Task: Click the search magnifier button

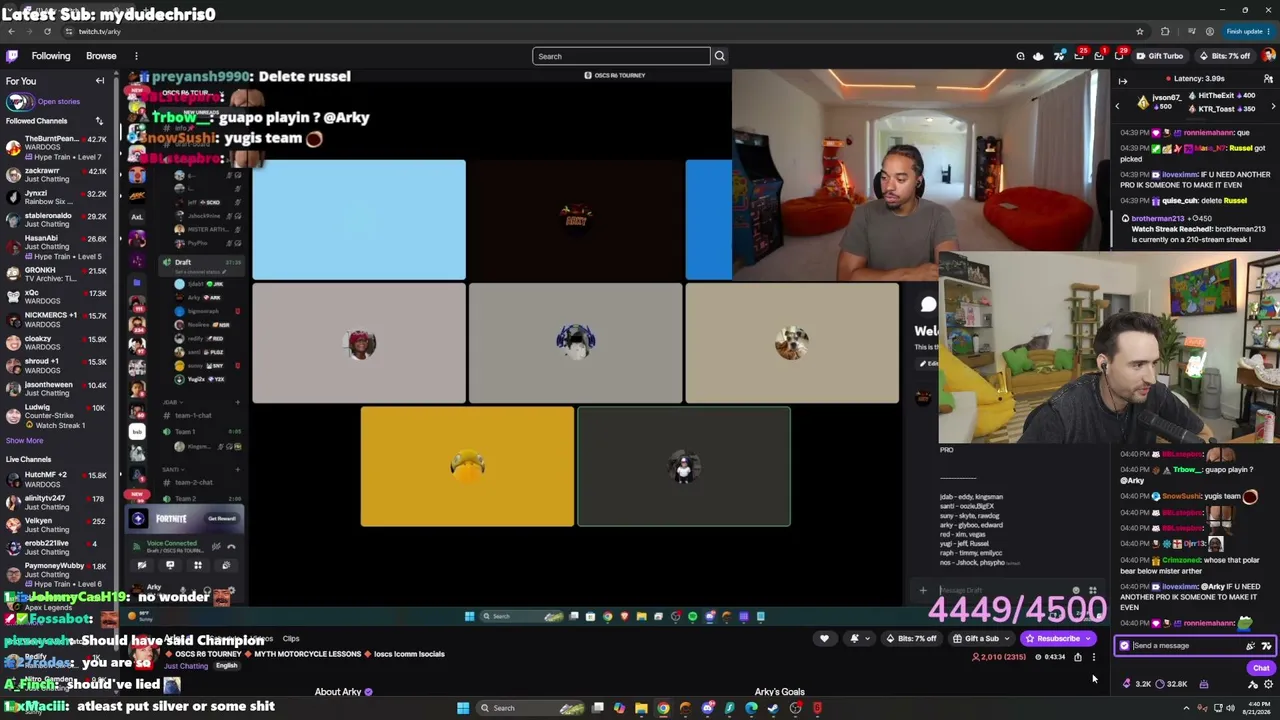Action: click(719, 56)
